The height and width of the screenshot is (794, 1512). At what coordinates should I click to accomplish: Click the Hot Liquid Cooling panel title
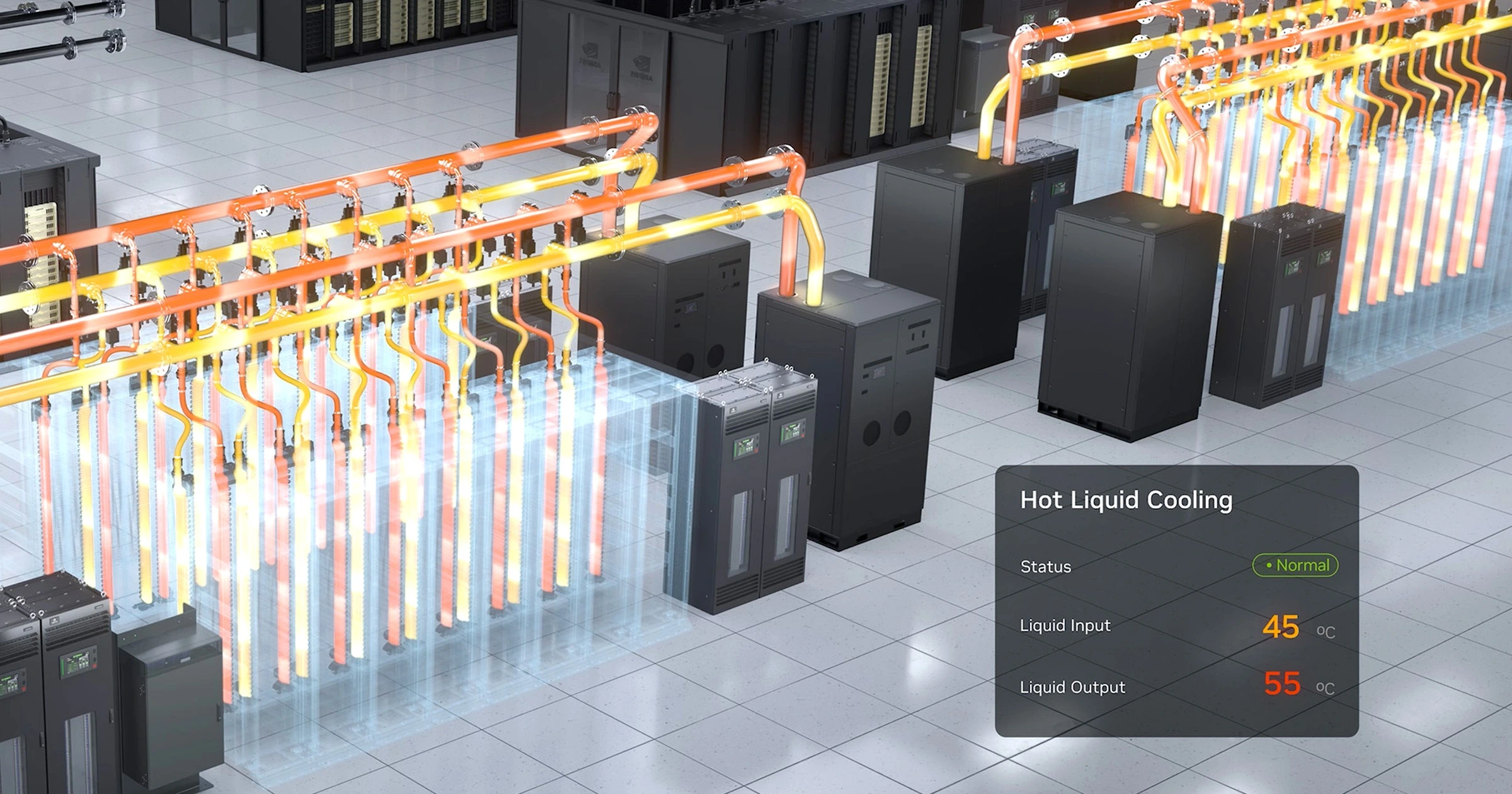[1126, 500]
